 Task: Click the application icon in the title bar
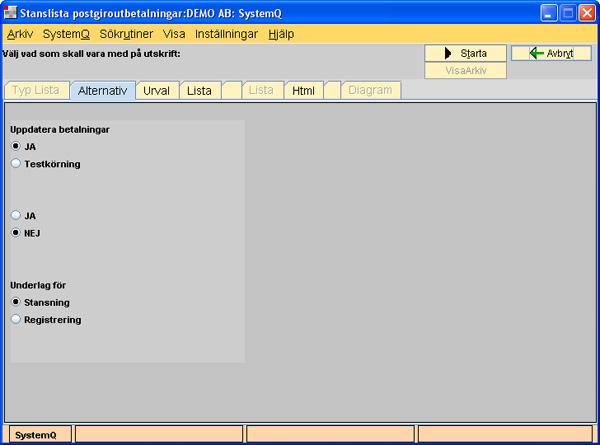12,13
